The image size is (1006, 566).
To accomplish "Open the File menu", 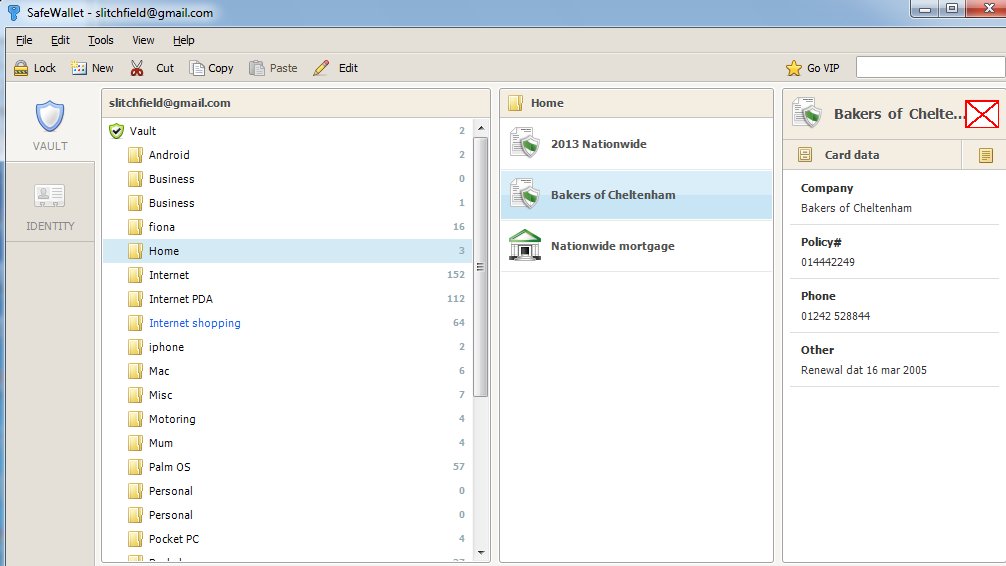I will coord(24,40).
